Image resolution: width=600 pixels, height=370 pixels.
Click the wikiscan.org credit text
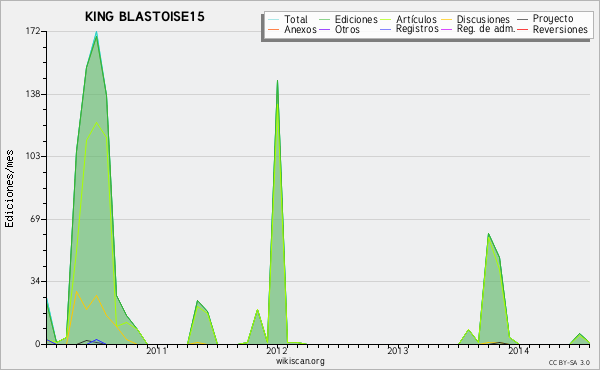(300, 361)
